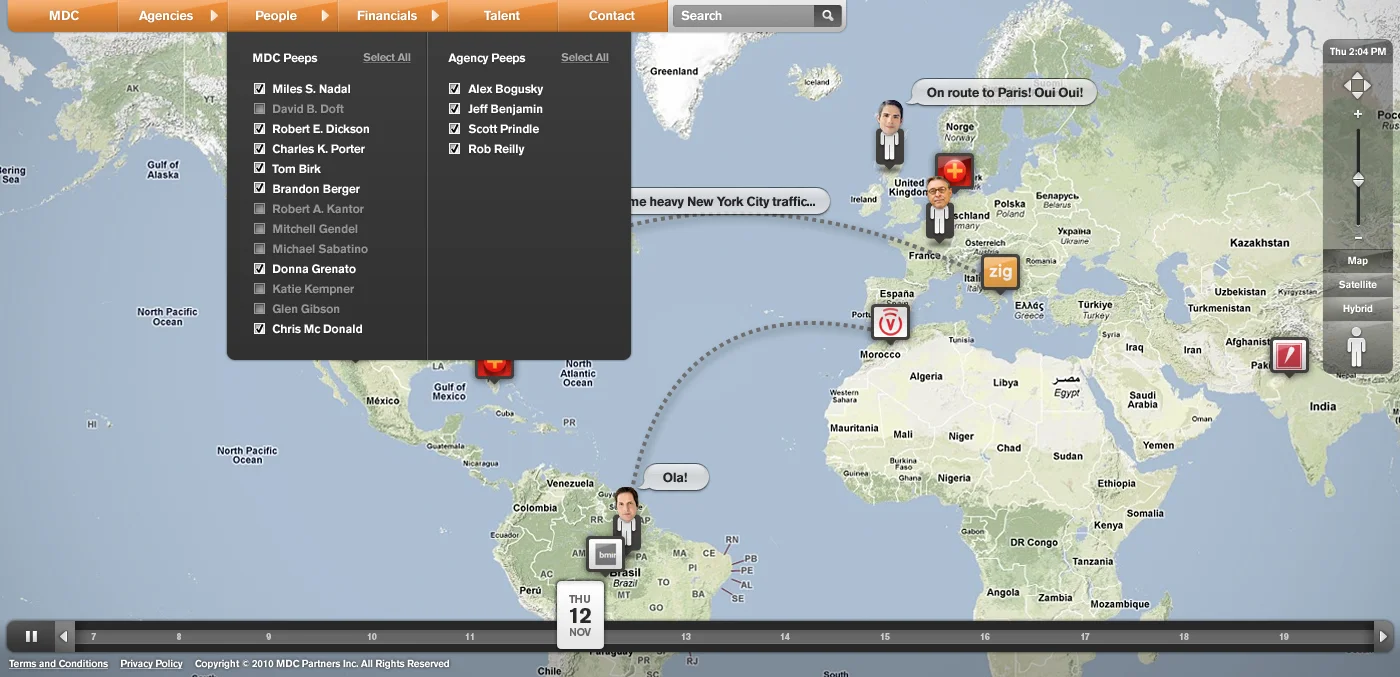
Task: Click hour 15 on the timeline
Action: coord(884,637)
